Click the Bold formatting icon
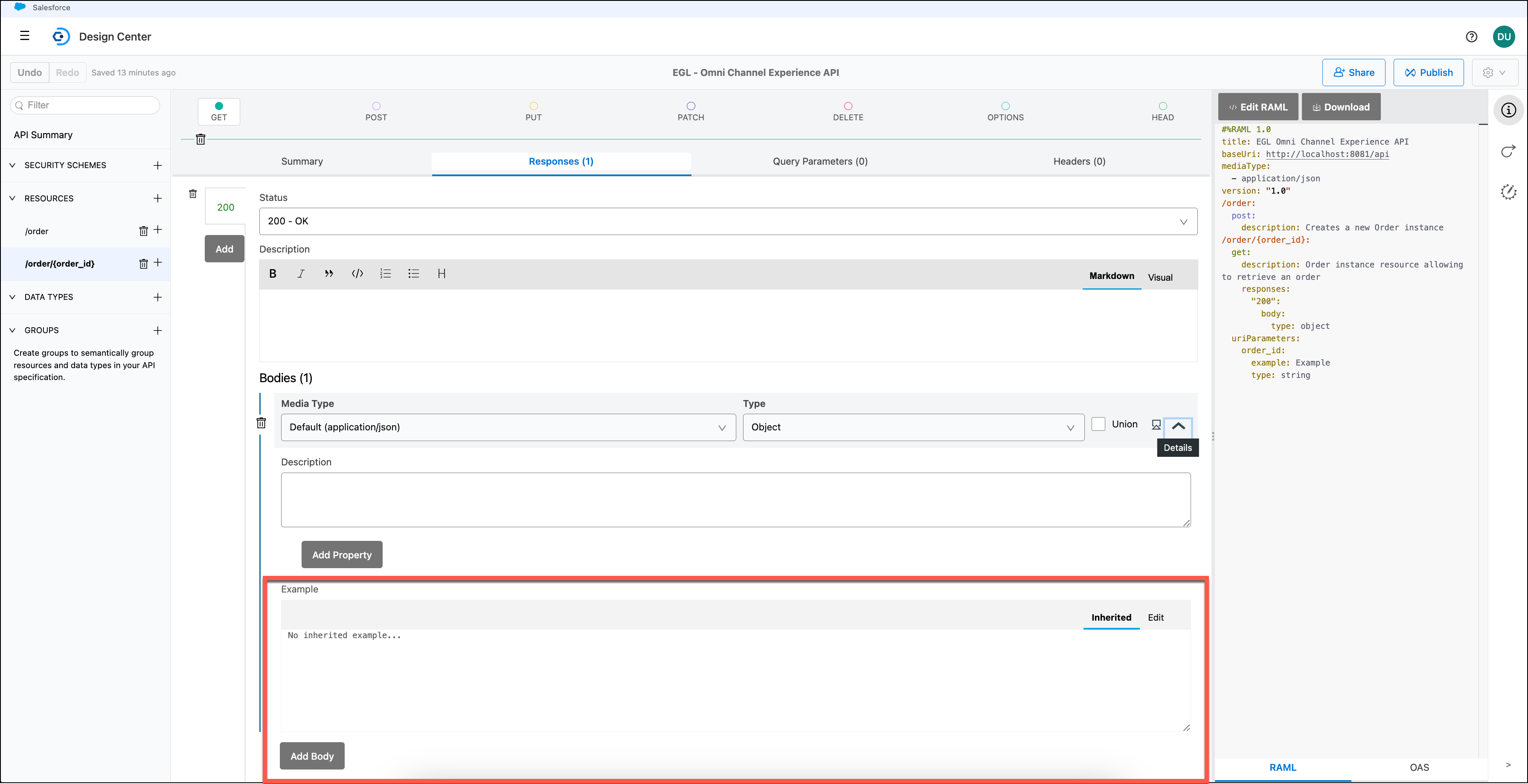This screenshot has width=1528, height=784. click(273, 273)
